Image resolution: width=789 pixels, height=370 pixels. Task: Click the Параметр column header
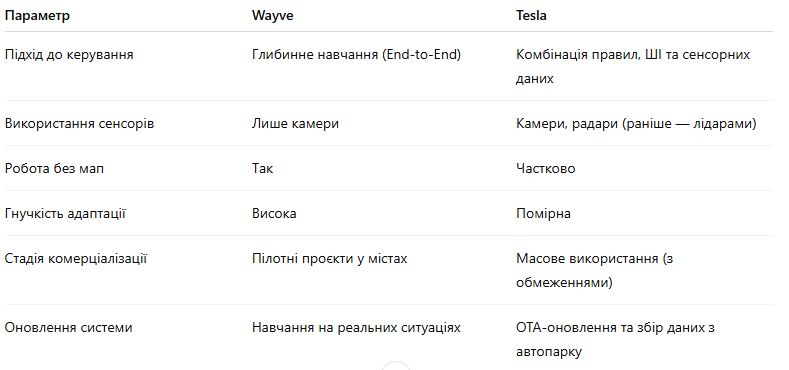point(37,16)
